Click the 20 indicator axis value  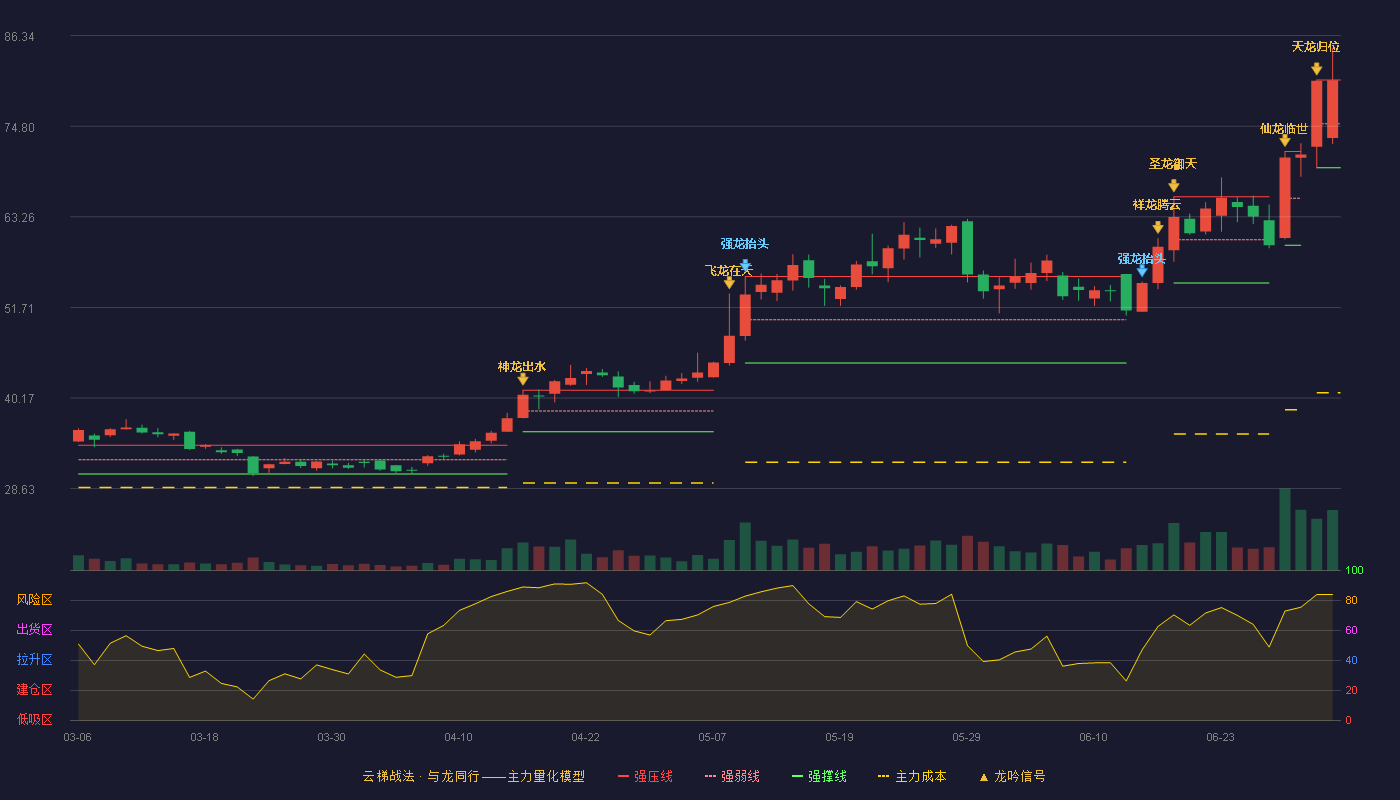click(x=1351, y=690)
